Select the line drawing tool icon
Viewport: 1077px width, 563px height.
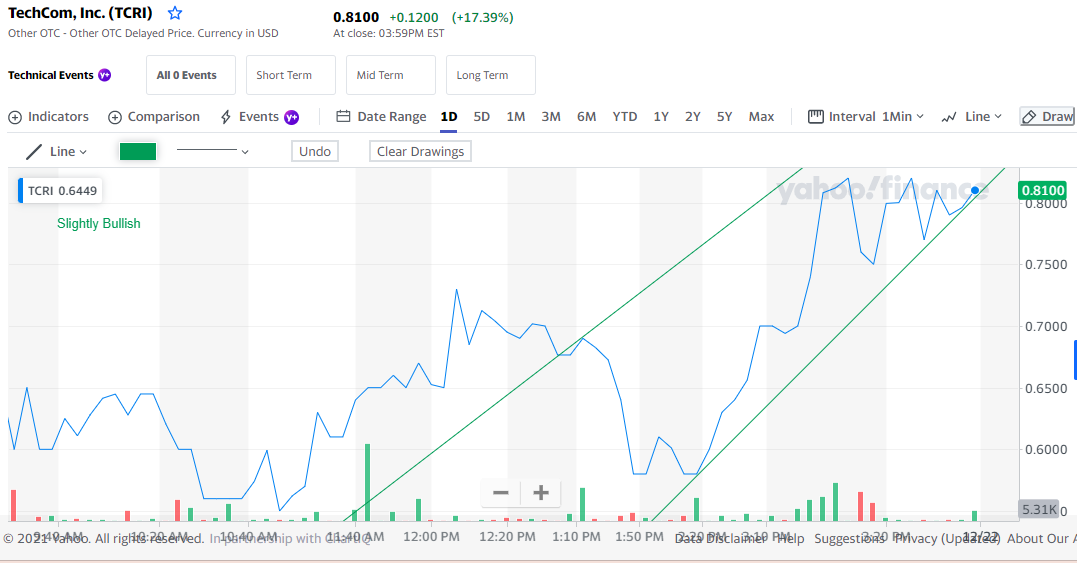coord(34,152)
